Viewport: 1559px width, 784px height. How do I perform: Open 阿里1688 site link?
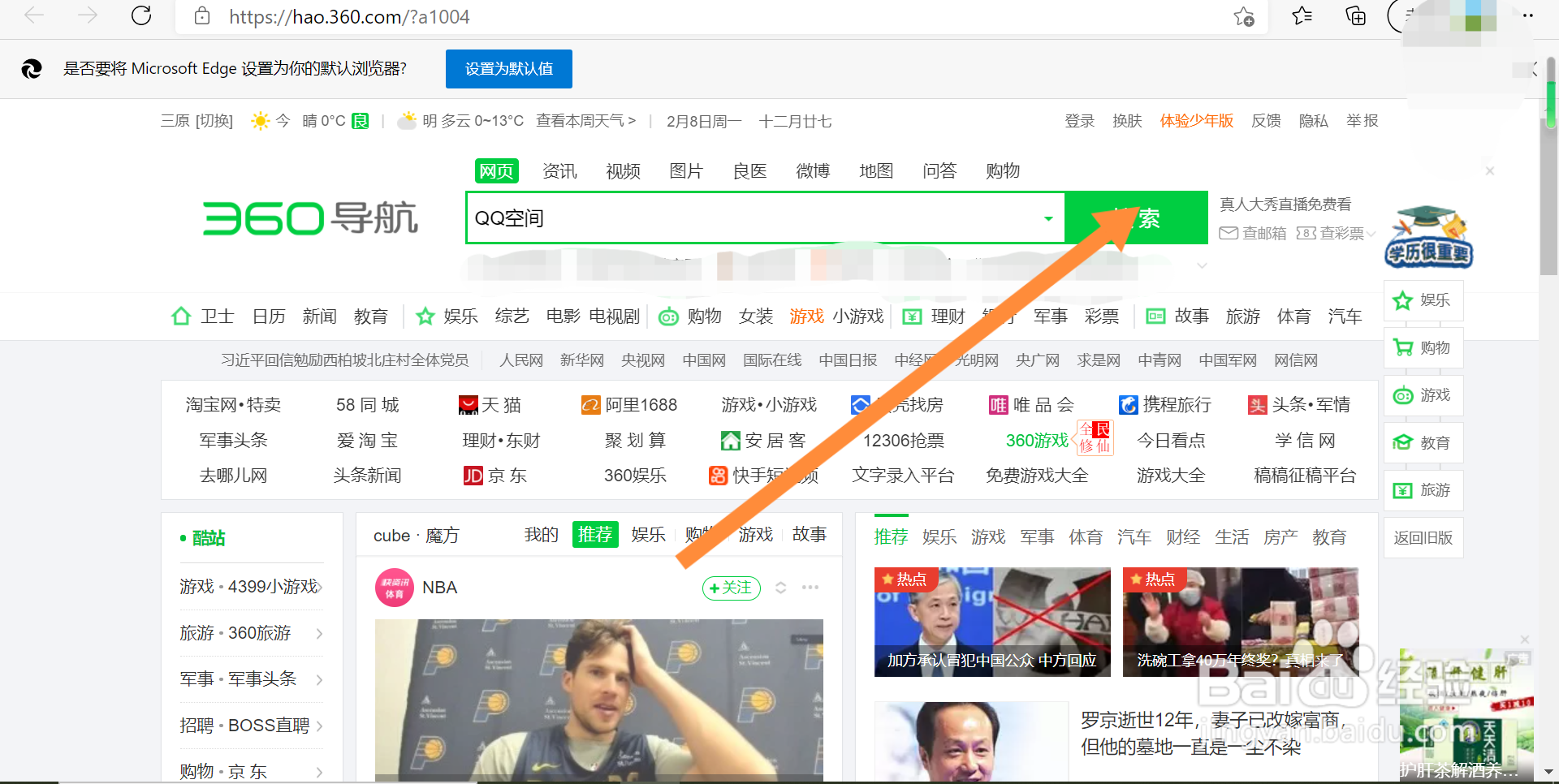pyautogui.click(x=629, y=405)
